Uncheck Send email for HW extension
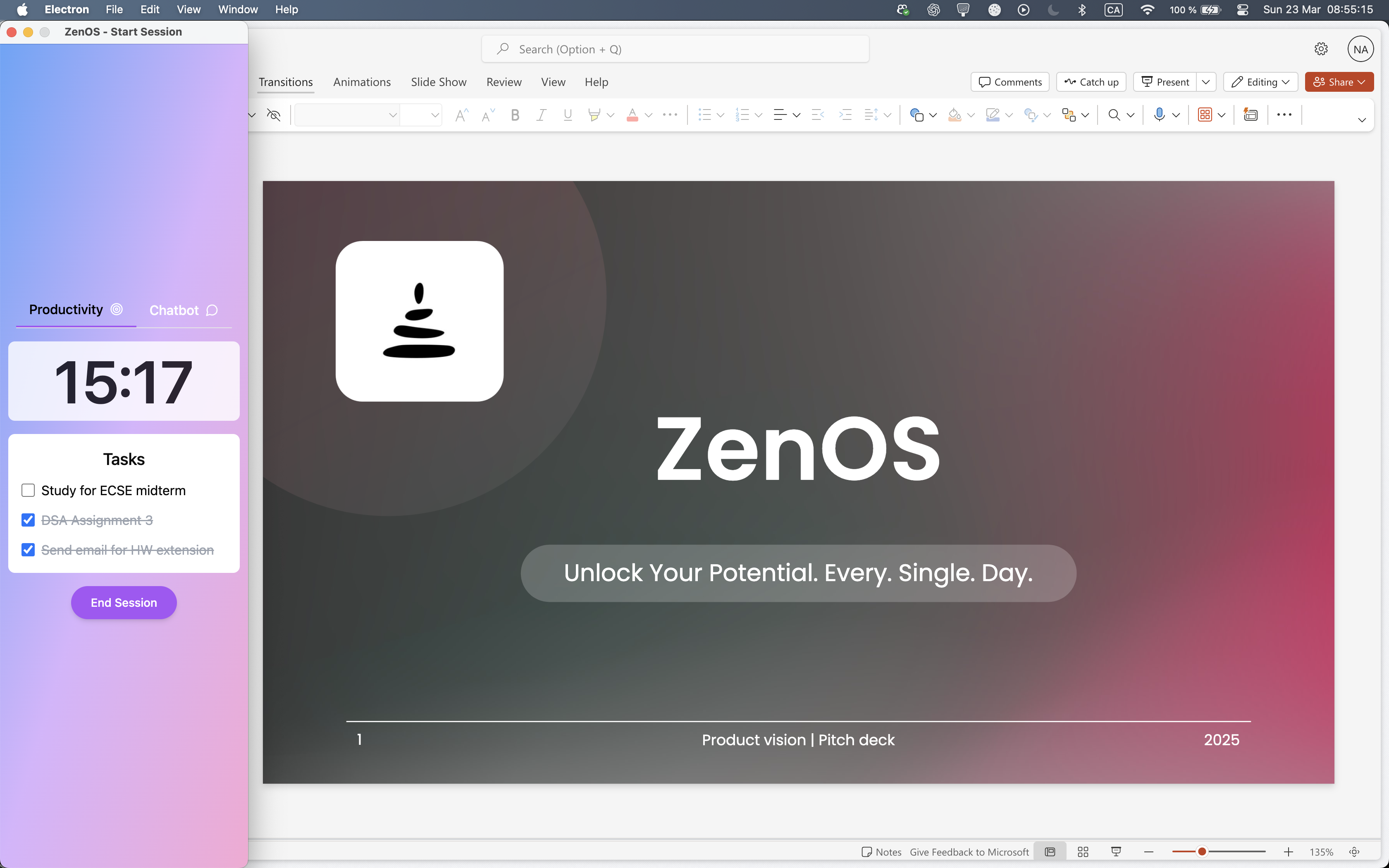1389x868 pixels. tap(28, 550)
